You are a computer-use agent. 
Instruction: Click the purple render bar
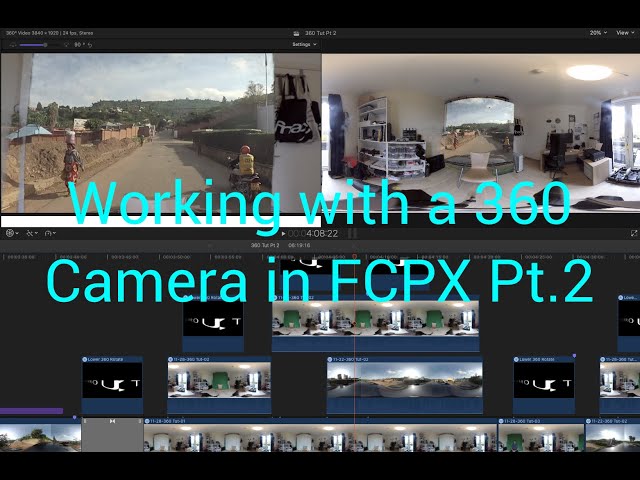pos(31,411)
